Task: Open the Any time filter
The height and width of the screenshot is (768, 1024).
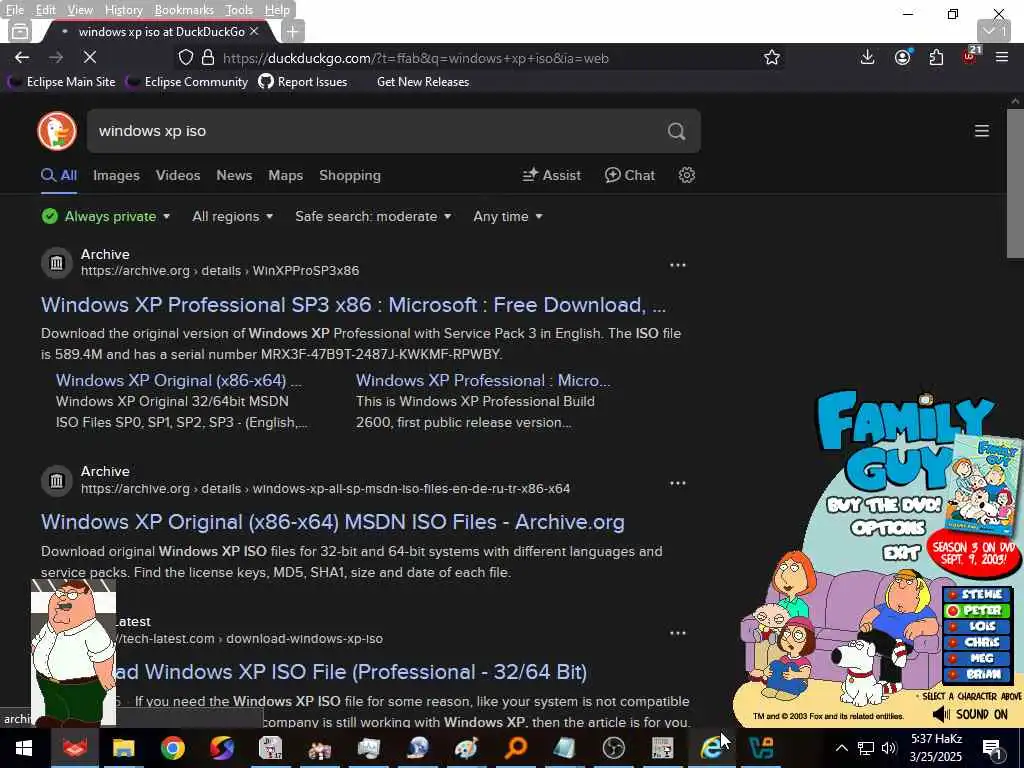Action: (507, 216)
